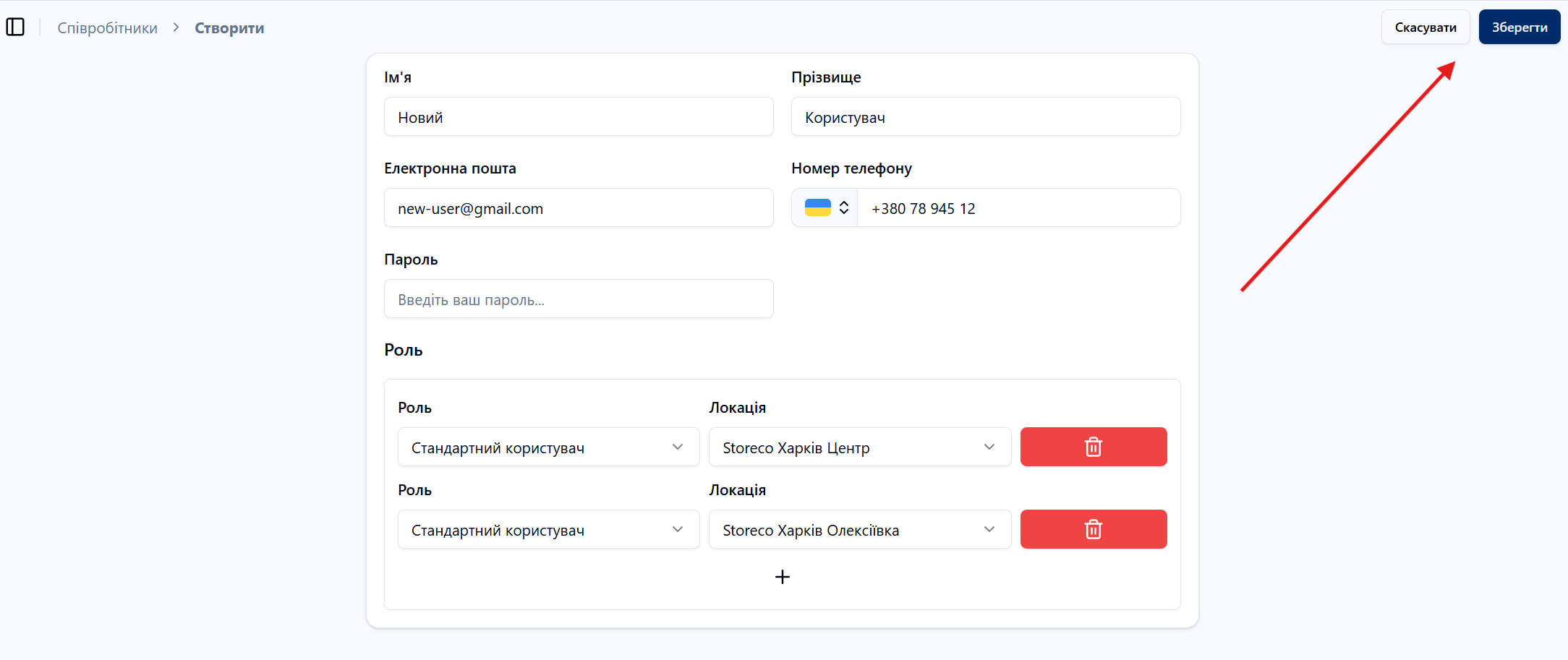The height and width of the screenshot is (660, 1568).
Task: Click the Прізвище input field
Action: [x=985, y=117]
